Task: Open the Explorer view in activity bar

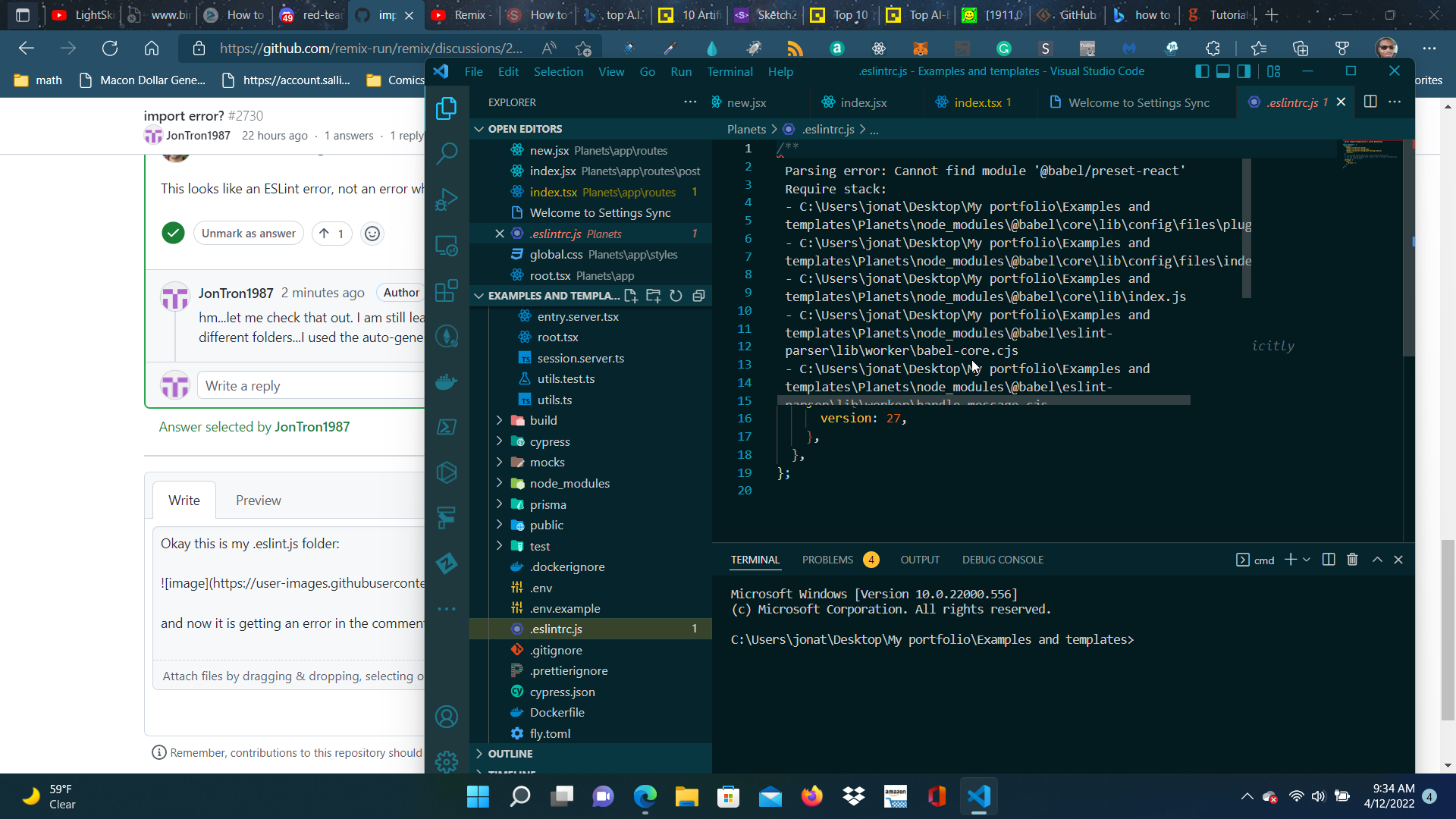Action: [447, 108]
